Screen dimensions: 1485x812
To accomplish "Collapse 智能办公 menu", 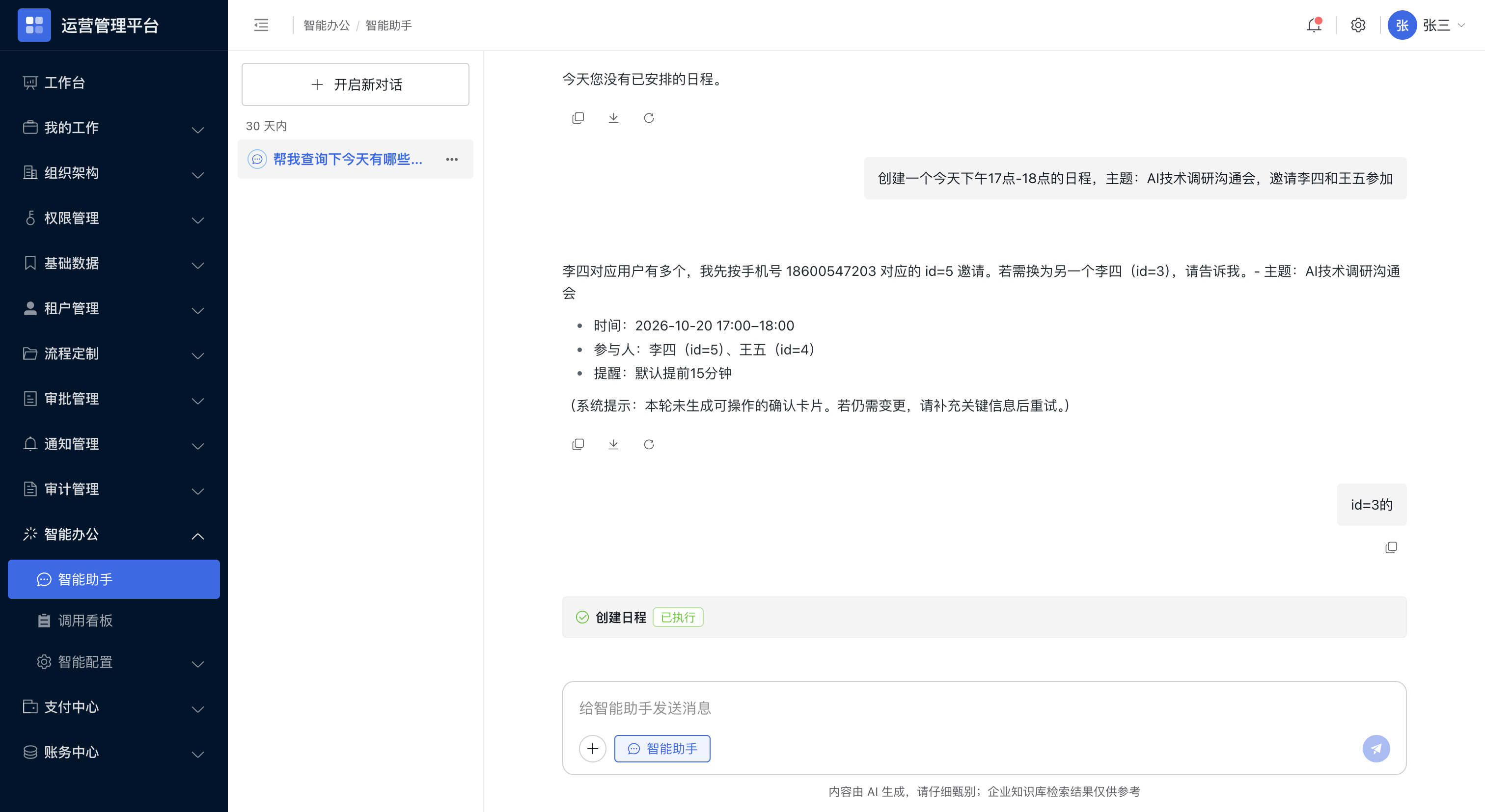I will pyautogui.click(x=113, y=534).
